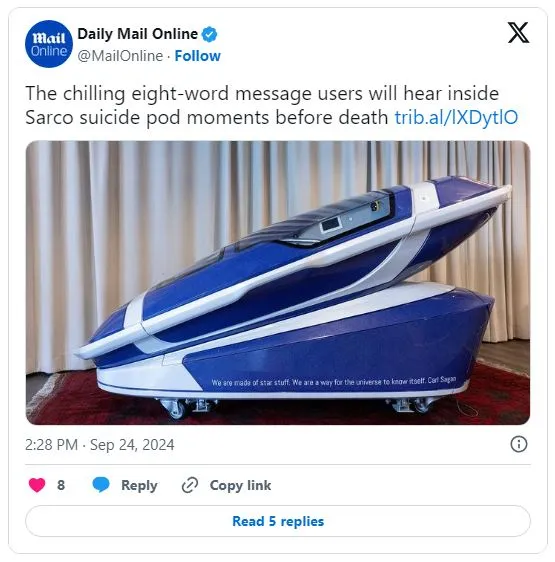Open the tweet info circle icon
Image resolution: width=555 pixels, height=562 pixels.
point(518,444)
